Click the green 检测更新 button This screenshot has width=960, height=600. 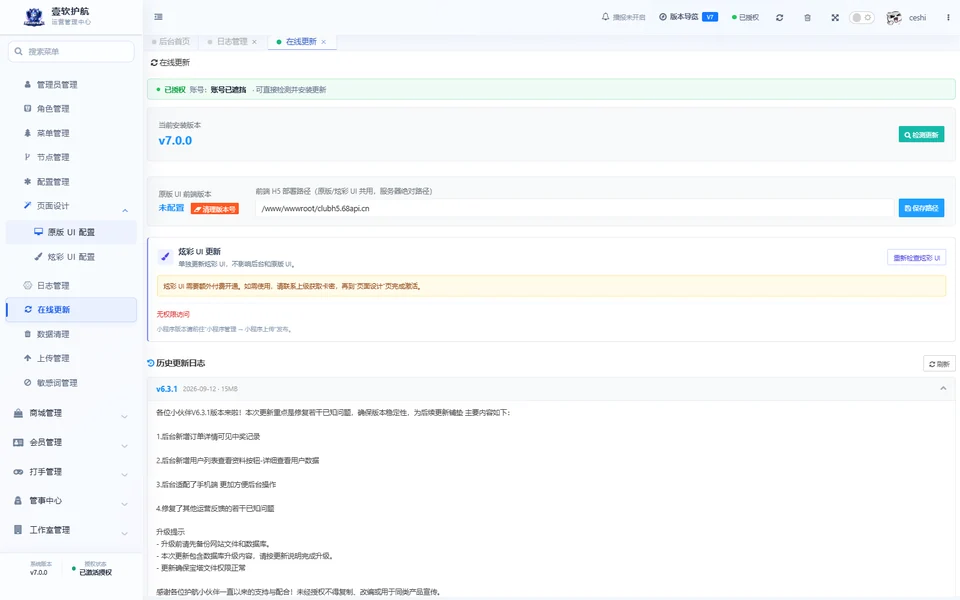point(921,135)
